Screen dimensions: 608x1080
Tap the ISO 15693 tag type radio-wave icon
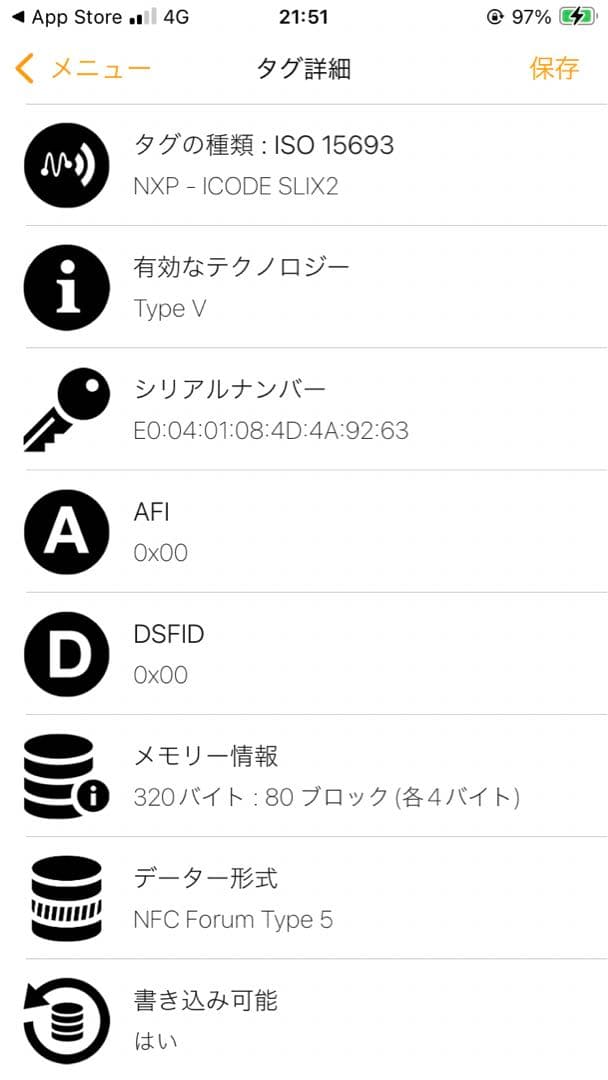pos(66,165)
